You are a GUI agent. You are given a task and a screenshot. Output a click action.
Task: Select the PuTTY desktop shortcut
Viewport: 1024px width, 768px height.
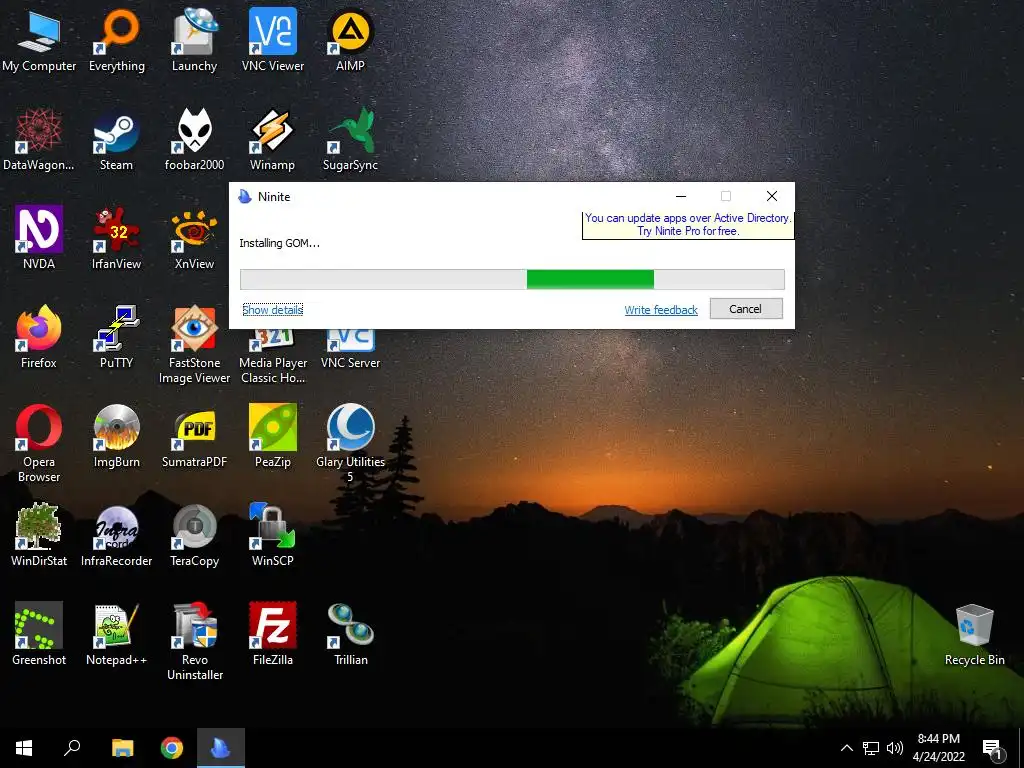(116, 338)
